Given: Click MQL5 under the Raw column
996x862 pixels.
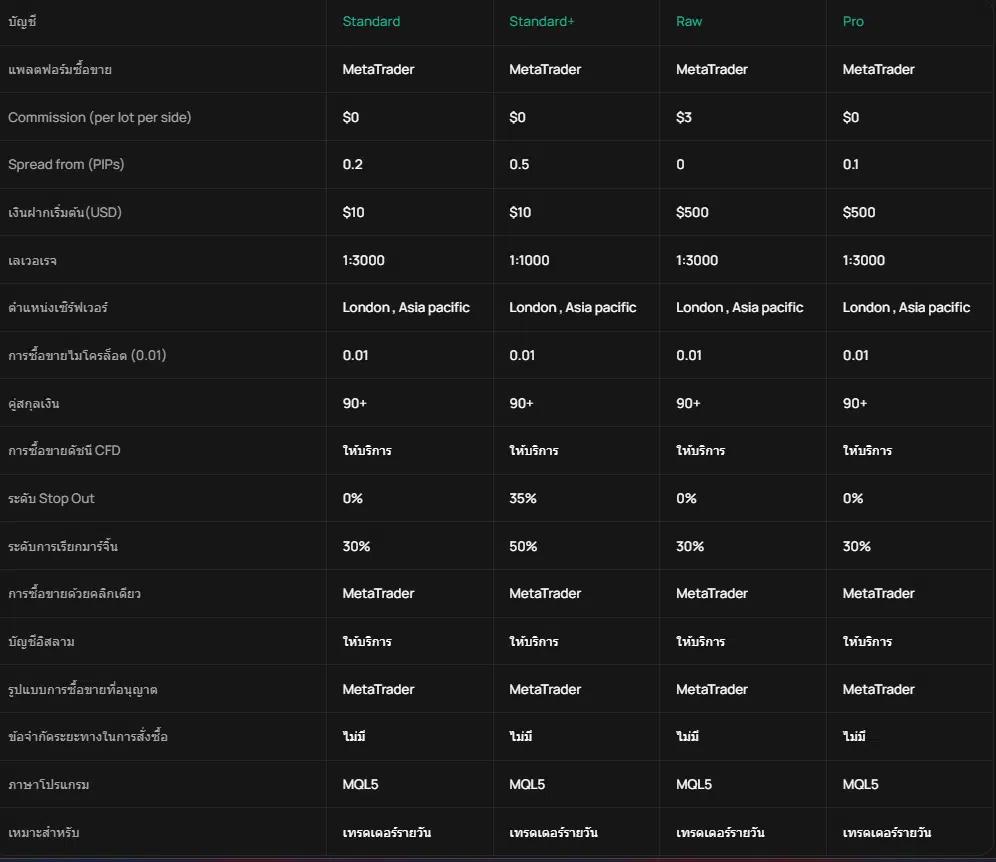Looking at the screenshot, I should click(694, 785).
